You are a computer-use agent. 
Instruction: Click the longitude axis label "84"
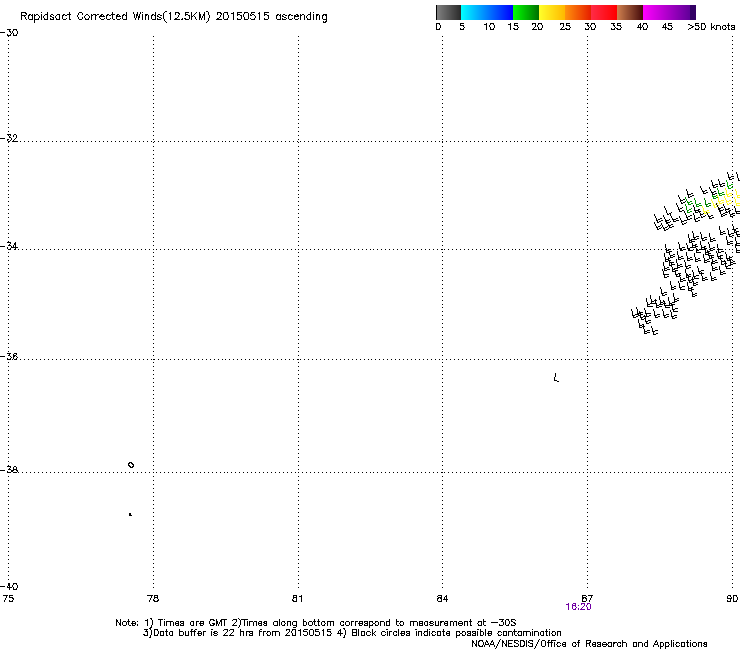coord(442,599)
